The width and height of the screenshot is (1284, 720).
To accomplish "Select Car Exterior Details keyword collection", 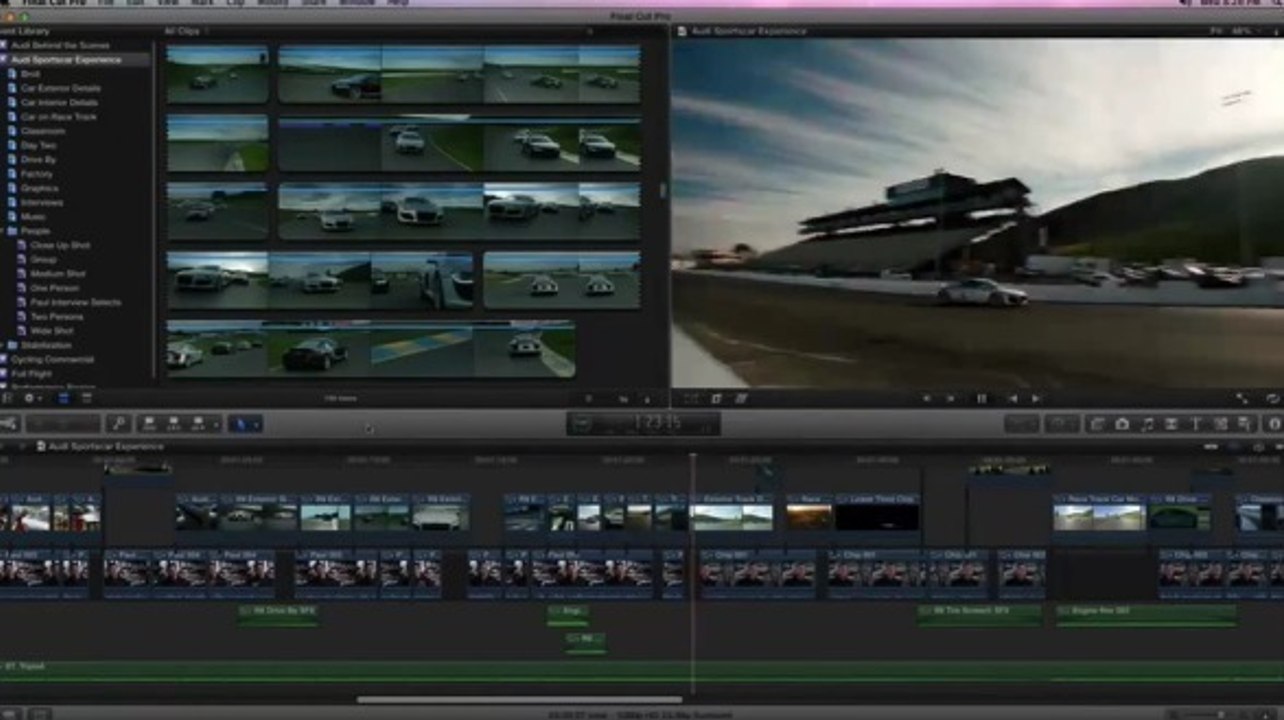I will (x=60, y=88).
